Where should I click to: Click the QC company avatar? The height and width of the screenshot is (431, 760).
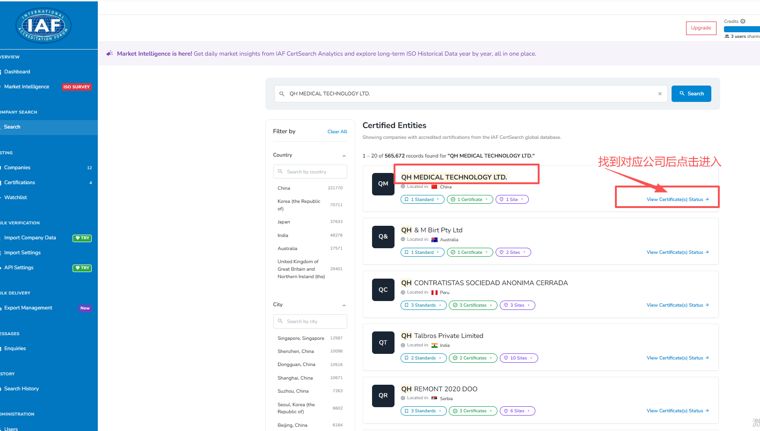(383, 289)
